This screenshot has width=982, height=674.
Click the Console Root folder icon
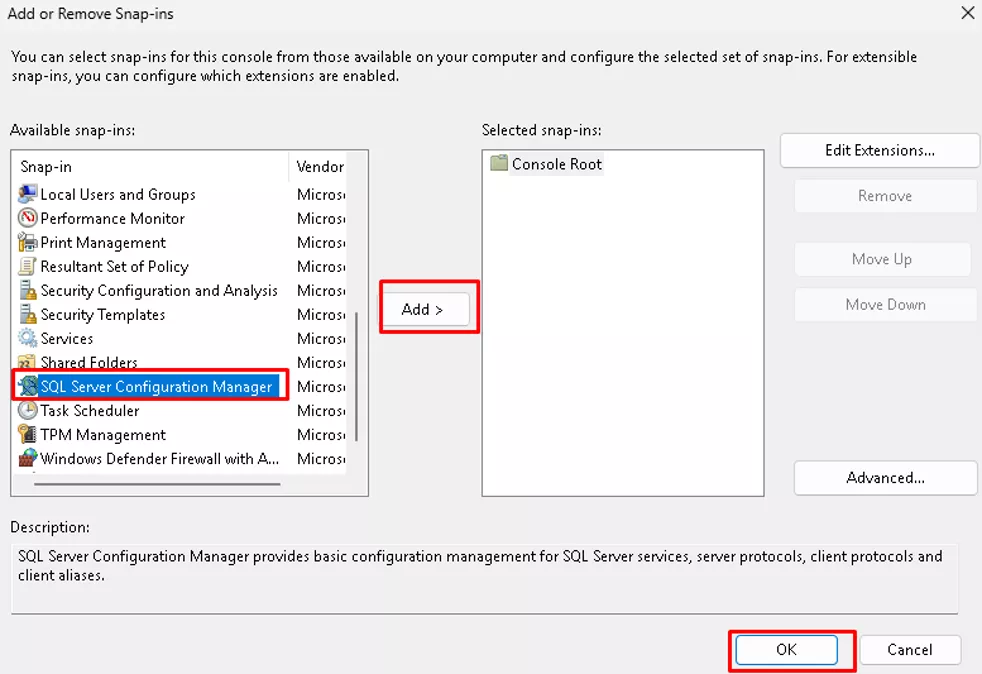(x=499, y=163)
